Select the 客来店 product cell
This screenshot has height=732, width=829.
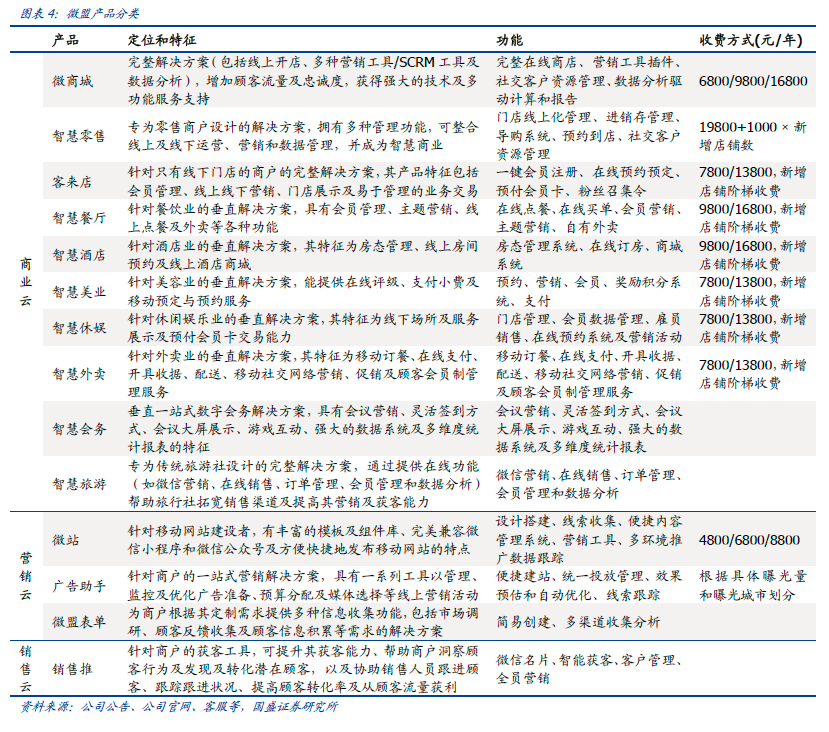coord(72,182)
